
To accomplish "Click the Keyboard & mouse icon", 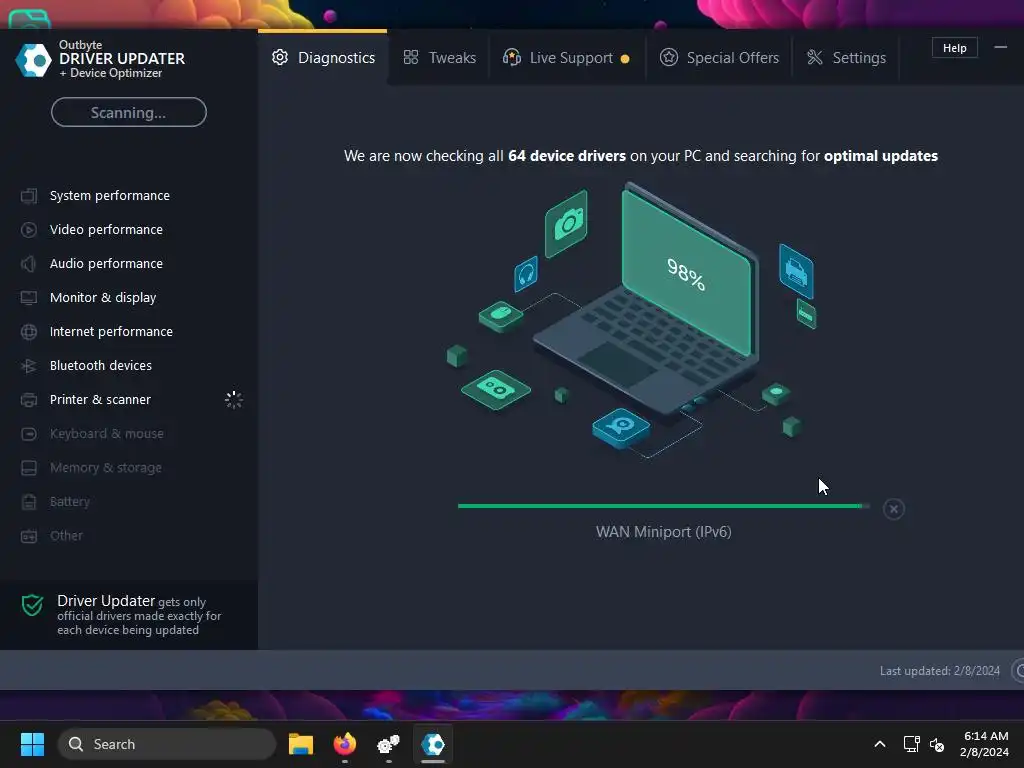I will pos(29,434).
